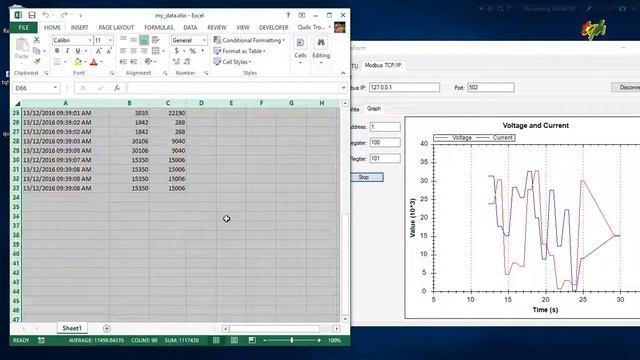Open General number format dropdown

click(x=204, y=40)
